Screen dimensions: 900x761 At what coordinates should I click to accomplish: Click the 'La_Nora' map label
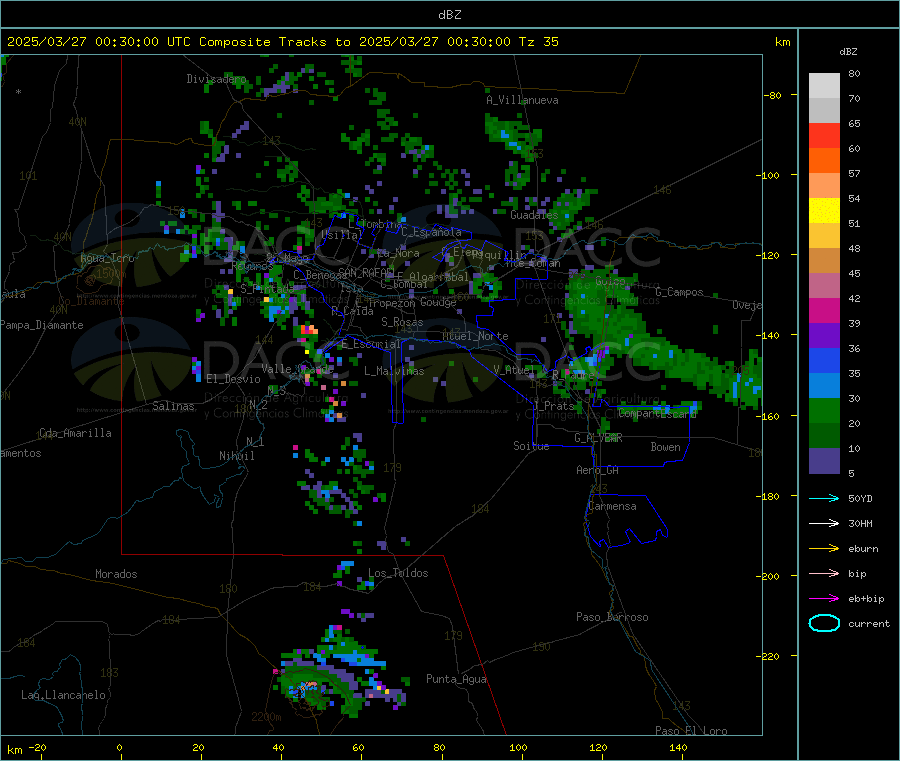click(398, 253)
